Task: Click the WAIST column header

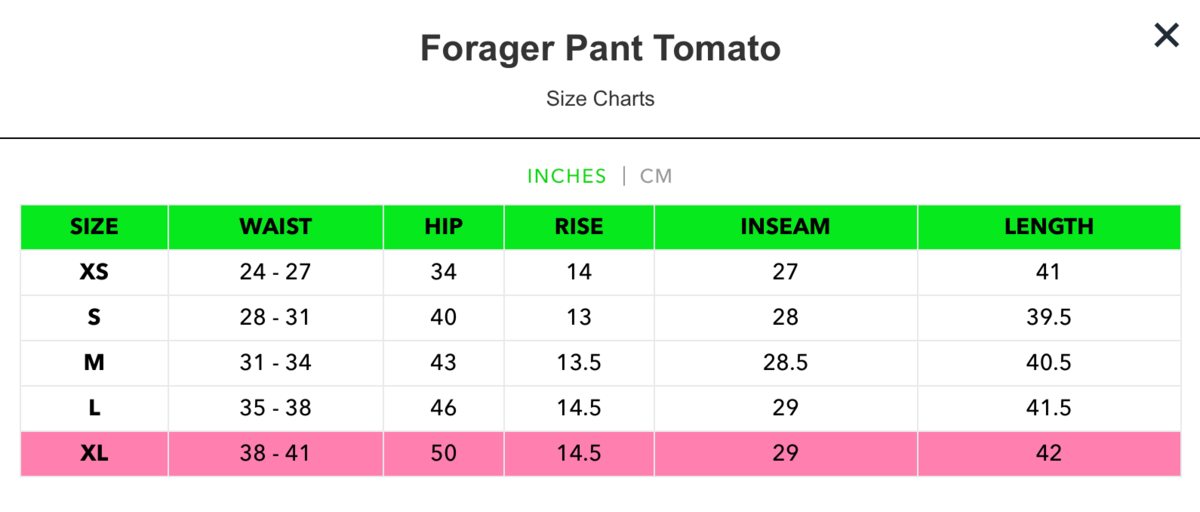Action: point(275,227)
